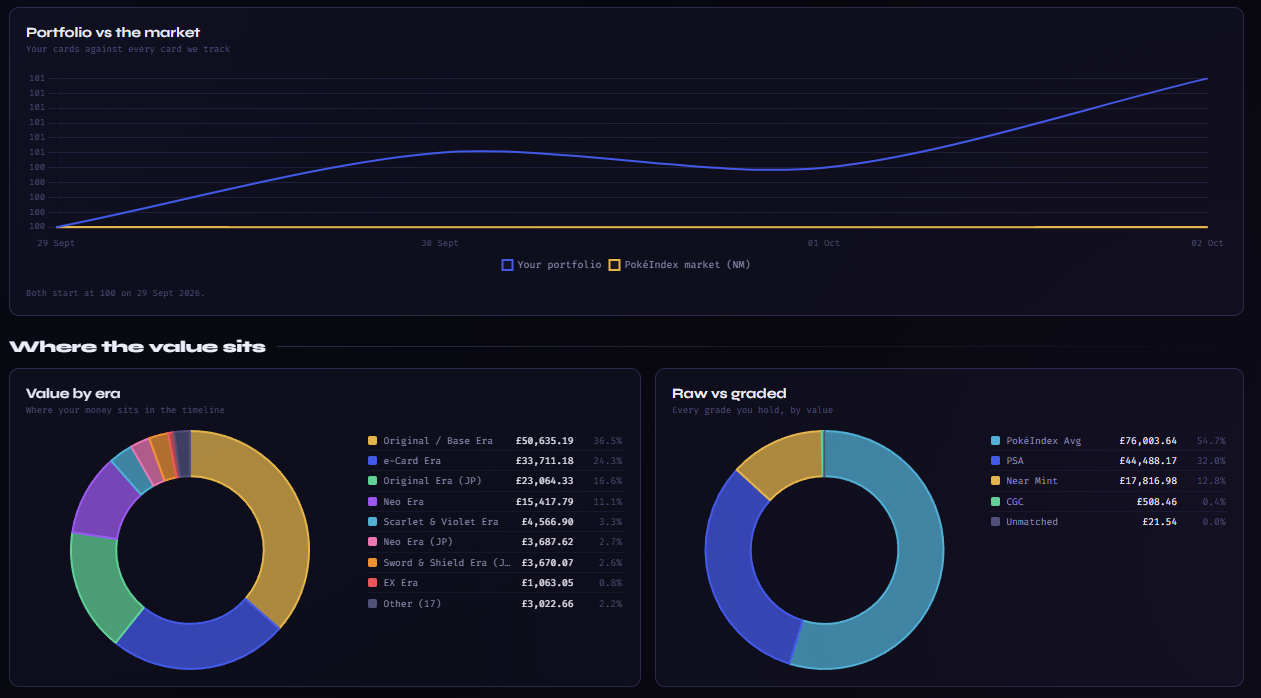Image resolution: width=1261 pixels, height=698 pixels.
Task: Click the green swatch beside CGC
Action: point(995,502)
